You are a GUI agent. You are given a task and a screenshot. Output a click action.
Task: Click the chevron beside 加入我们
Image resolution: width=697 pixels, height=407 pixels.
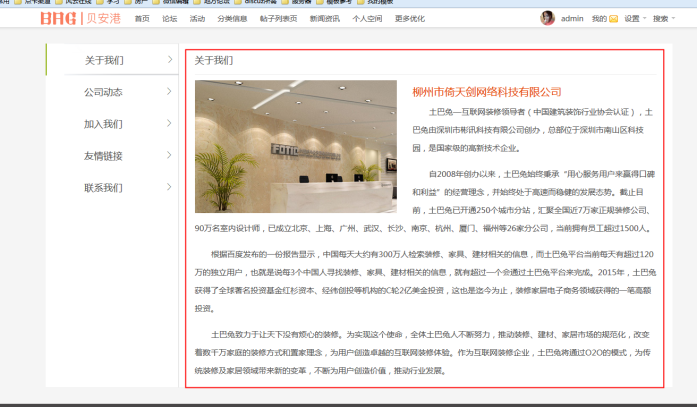(x=169, y=123)
